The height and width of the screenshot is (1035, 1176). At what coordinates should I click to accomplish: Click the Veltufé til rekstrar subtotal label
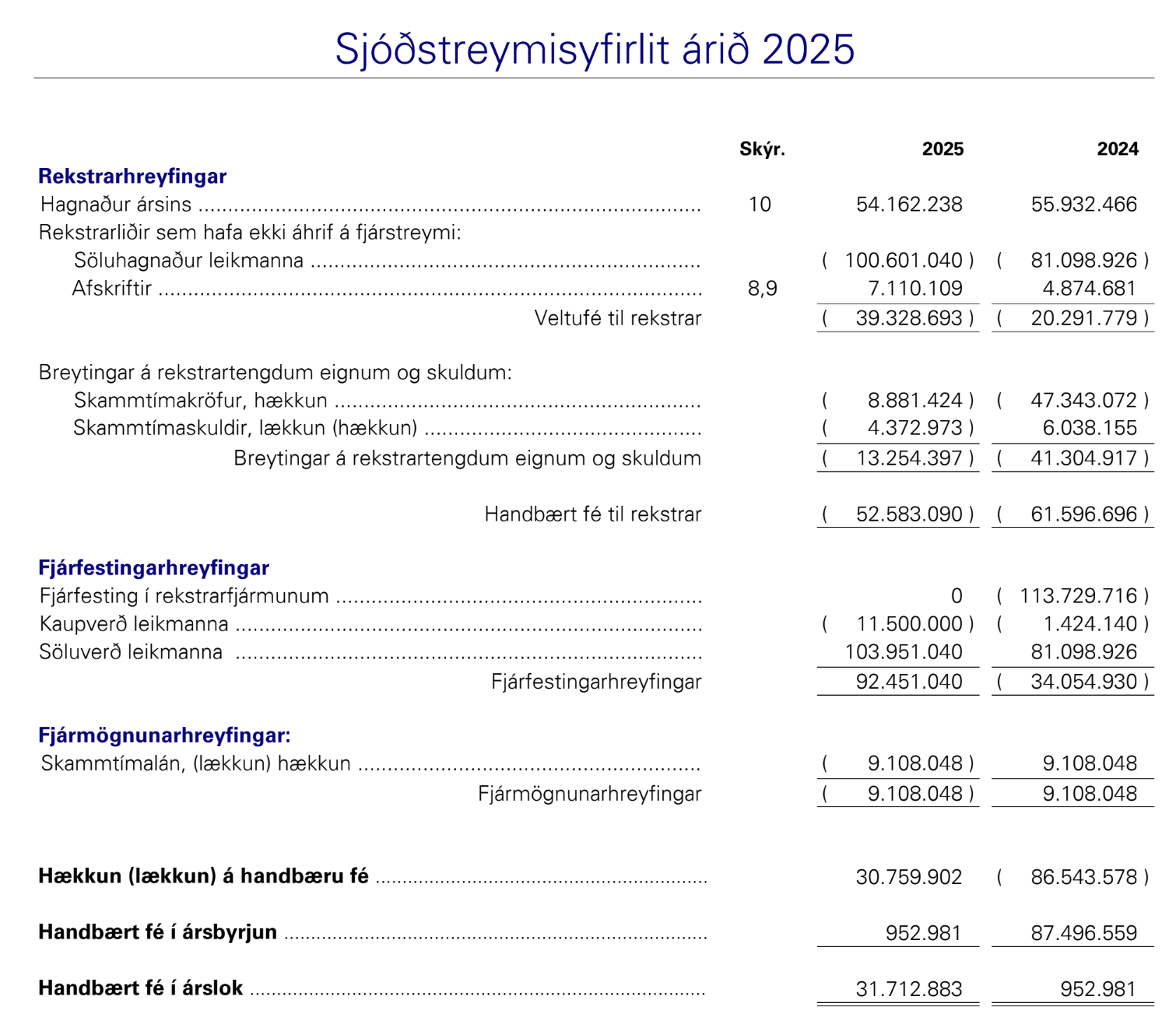click(x=617, y=318)
